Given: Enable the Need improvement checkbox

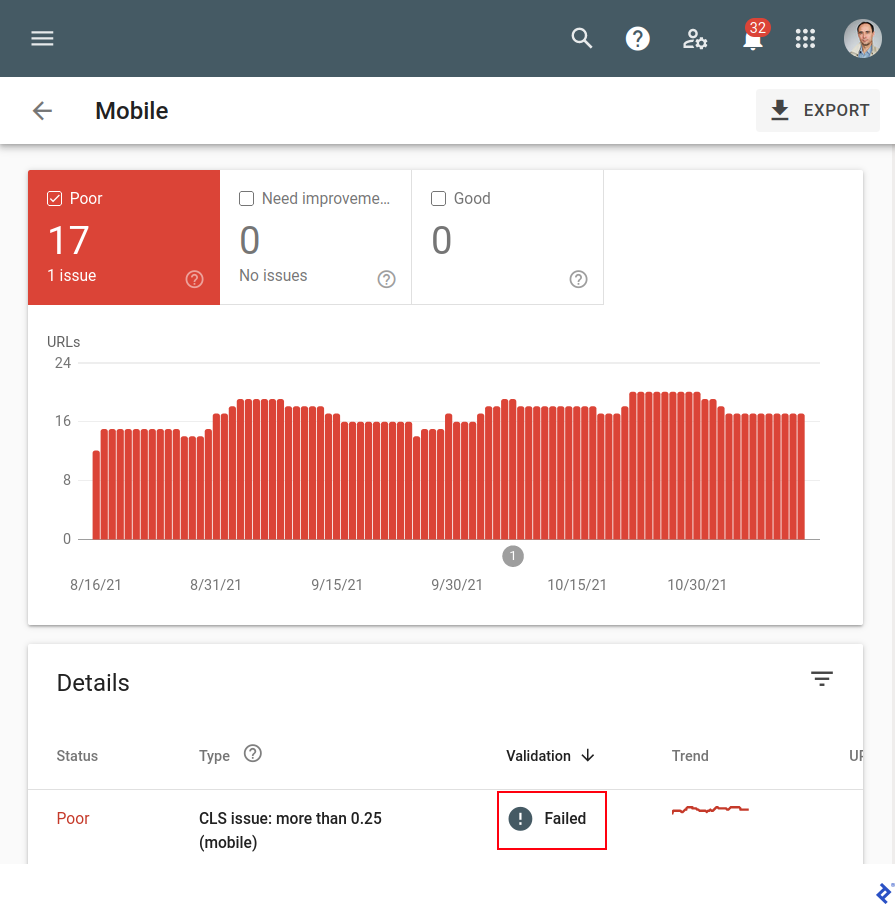Looking at the screenshot, I should 246,198.
